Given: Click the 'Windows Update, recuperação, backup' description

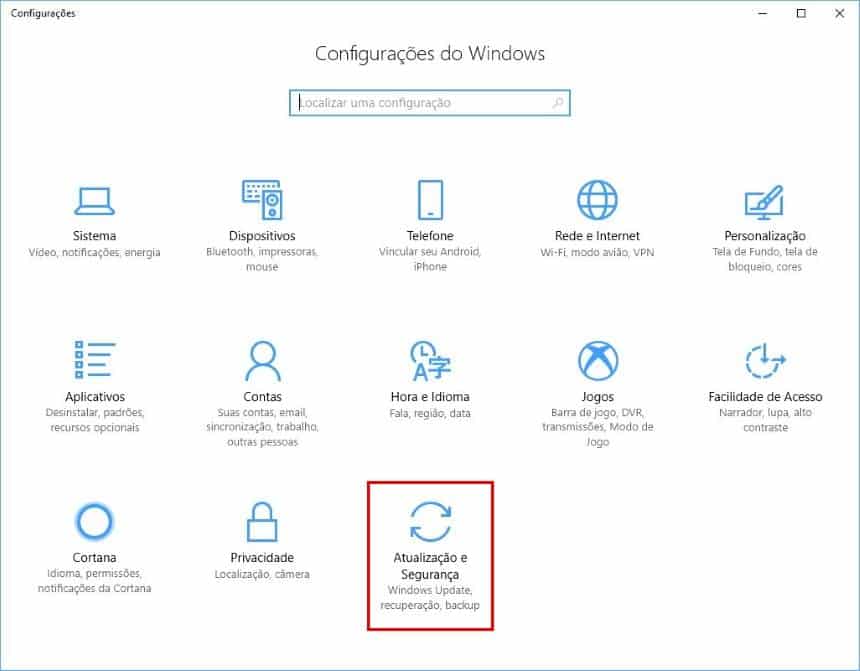Looking at the screenshot, I should (x=430, y=598).
